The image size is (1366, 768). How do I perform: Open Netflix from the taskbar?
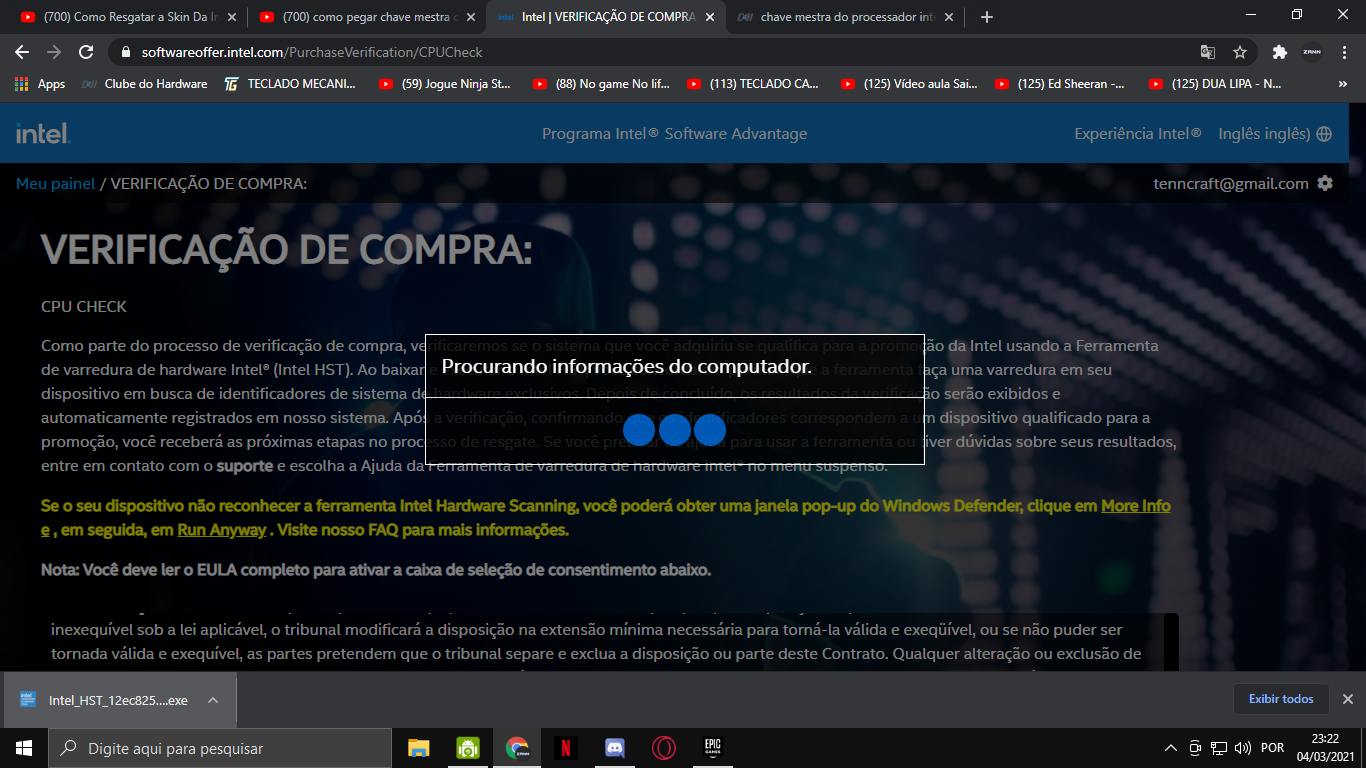(565, 748)
